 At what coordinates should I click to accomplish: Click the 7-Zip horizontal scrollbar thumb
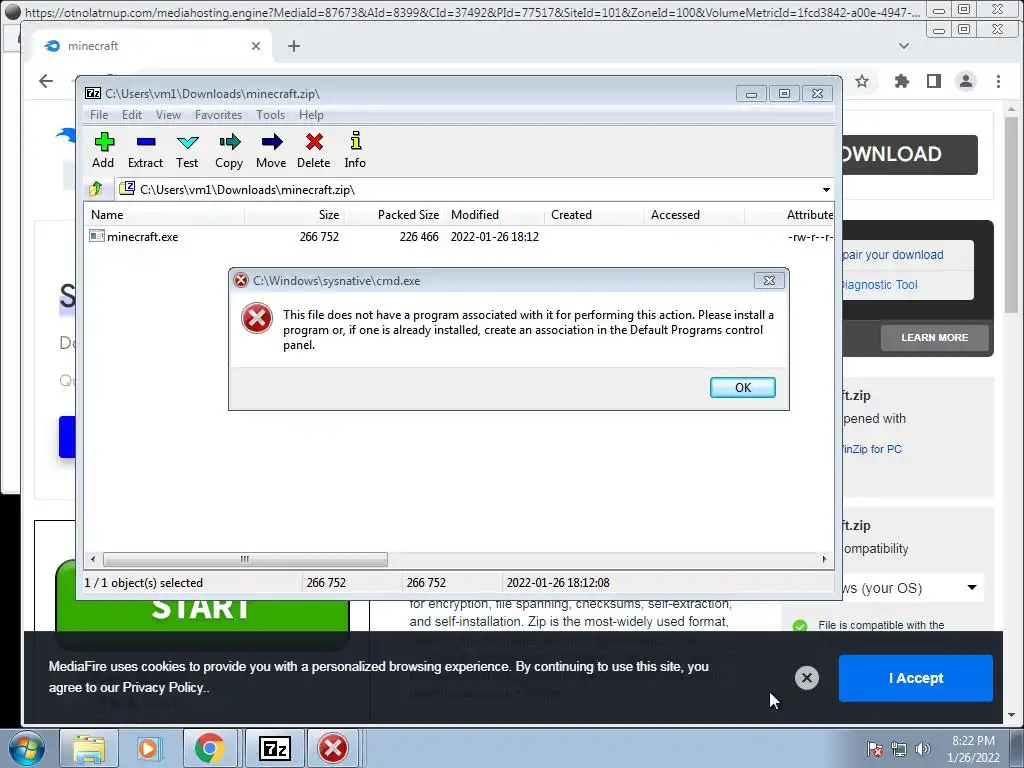tap(245, 559)
